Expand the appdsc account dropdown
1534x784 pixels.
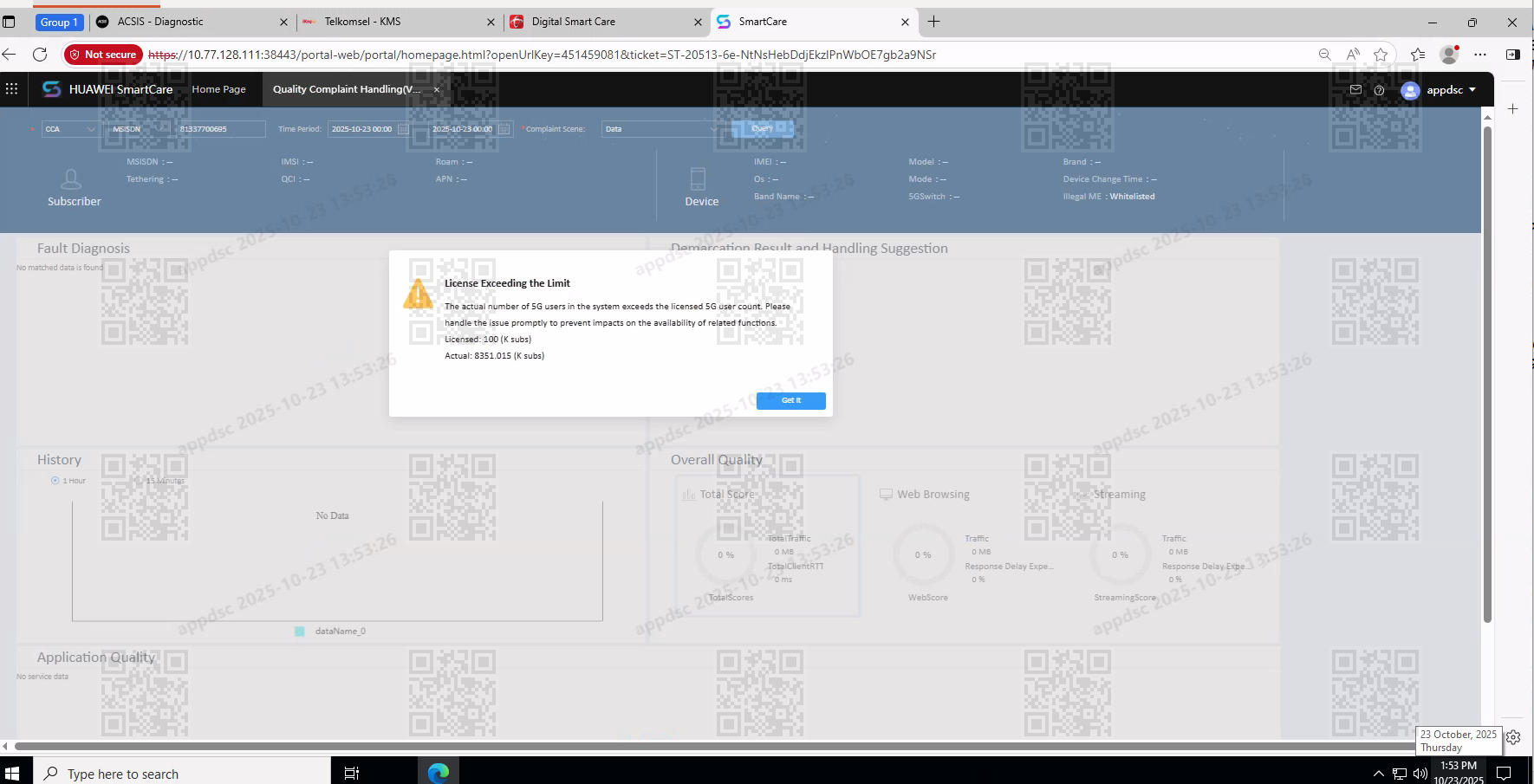click(1472, 89)
